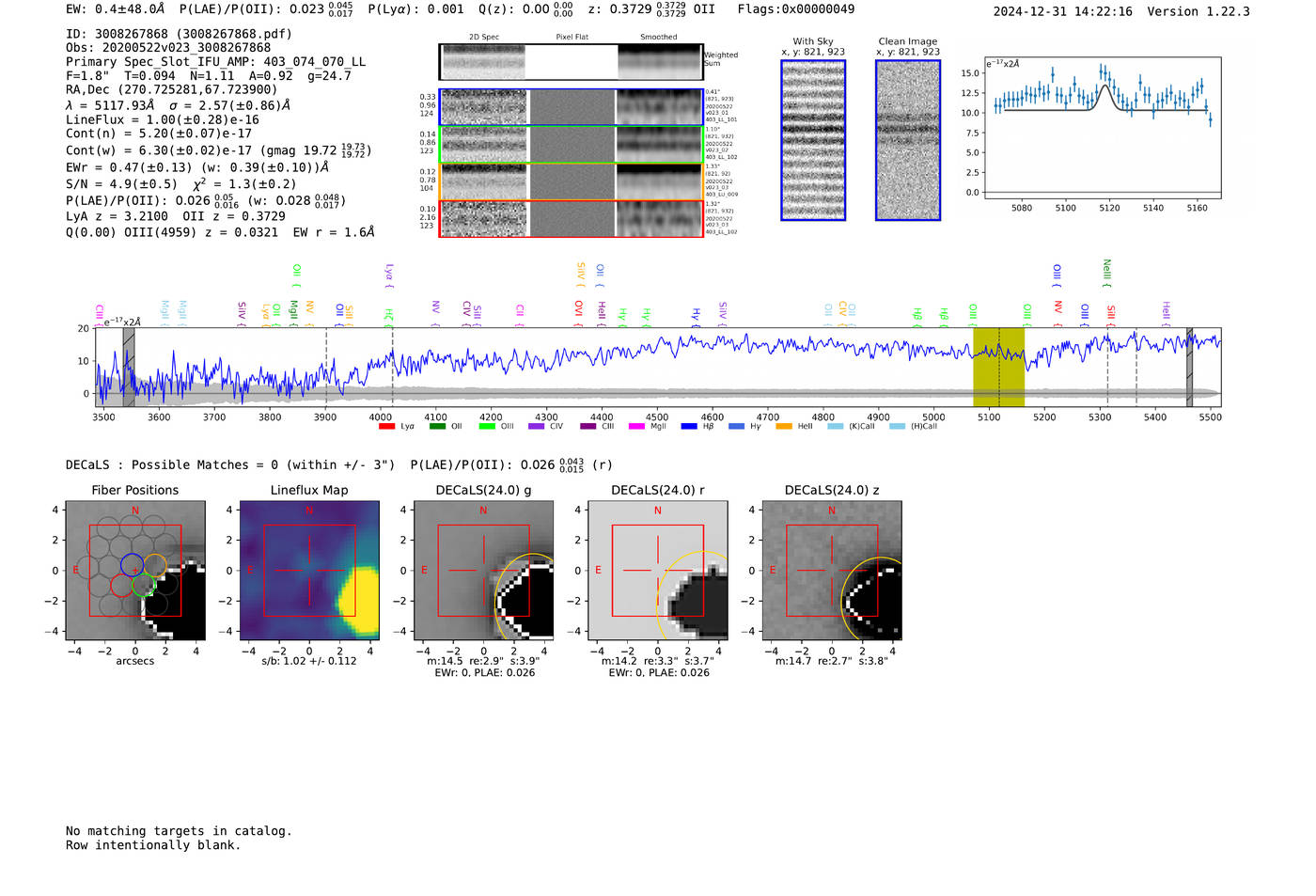The height and width of the screenshot is (896, 1316).
Task: Open the DECaLS(24.0) g image
Action: (483, 570)
